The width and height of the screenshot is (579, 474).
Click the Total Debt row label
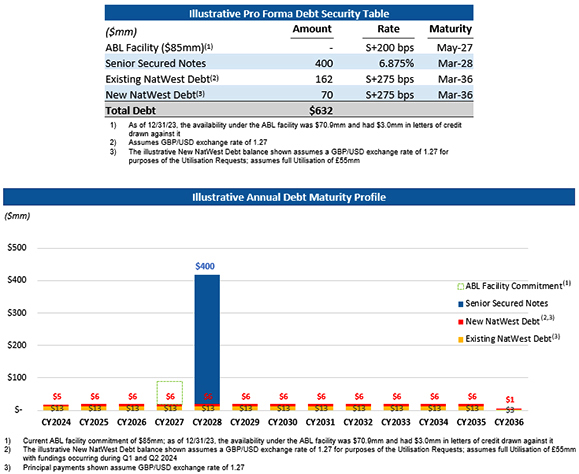(x=130, y=110)
